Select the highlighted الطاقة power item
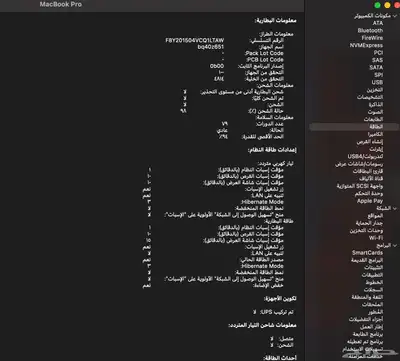 pyautogui.click(x=354, y=127)
